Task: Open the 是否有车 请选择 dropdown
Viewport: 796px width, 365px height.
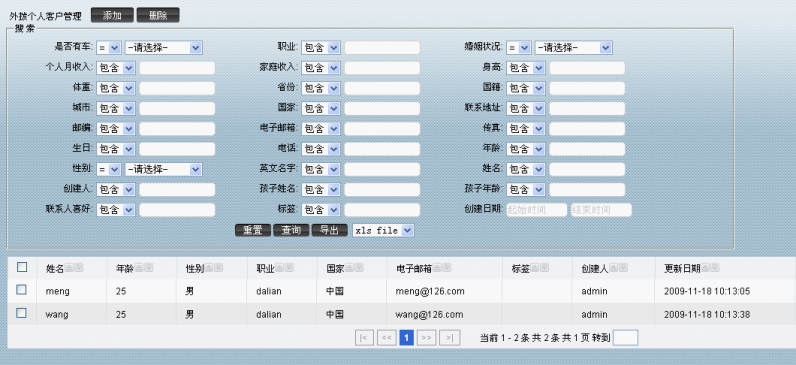Action: click(163, 48)
